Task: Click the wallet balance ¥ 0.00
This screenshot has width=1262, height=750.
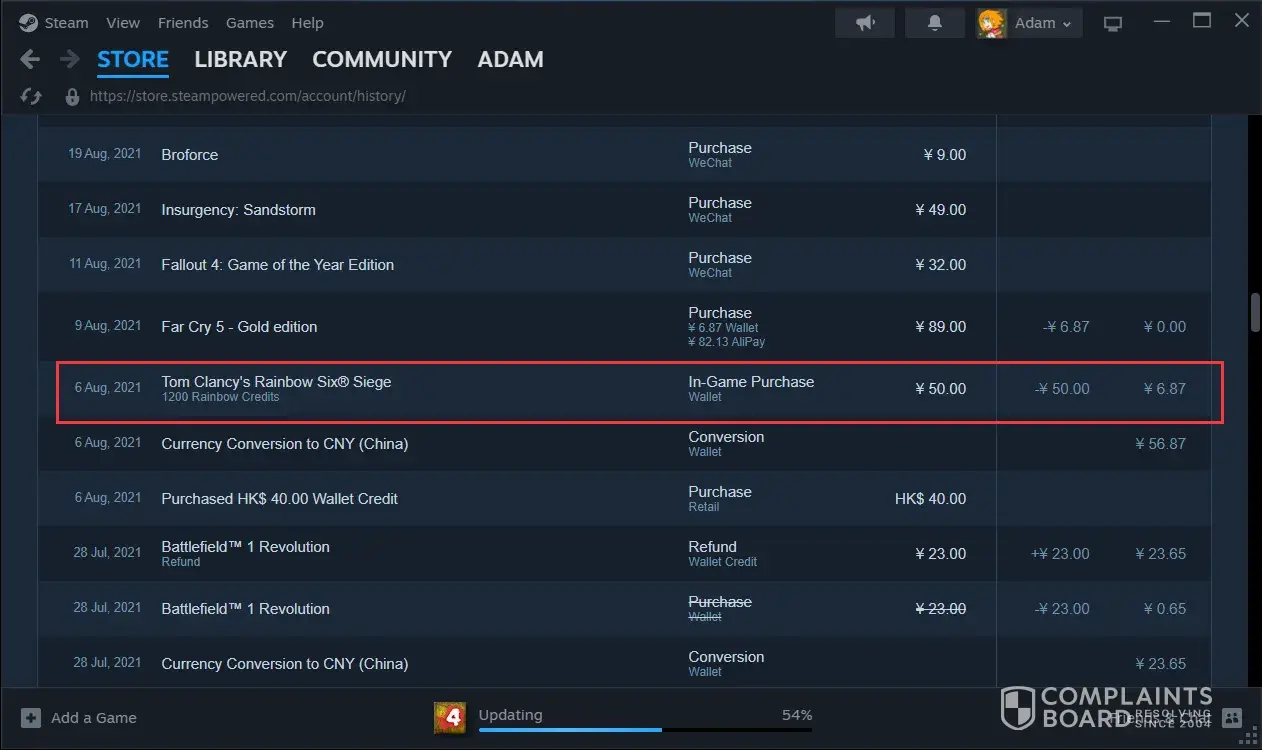Action: click(x=1165, y=327)
